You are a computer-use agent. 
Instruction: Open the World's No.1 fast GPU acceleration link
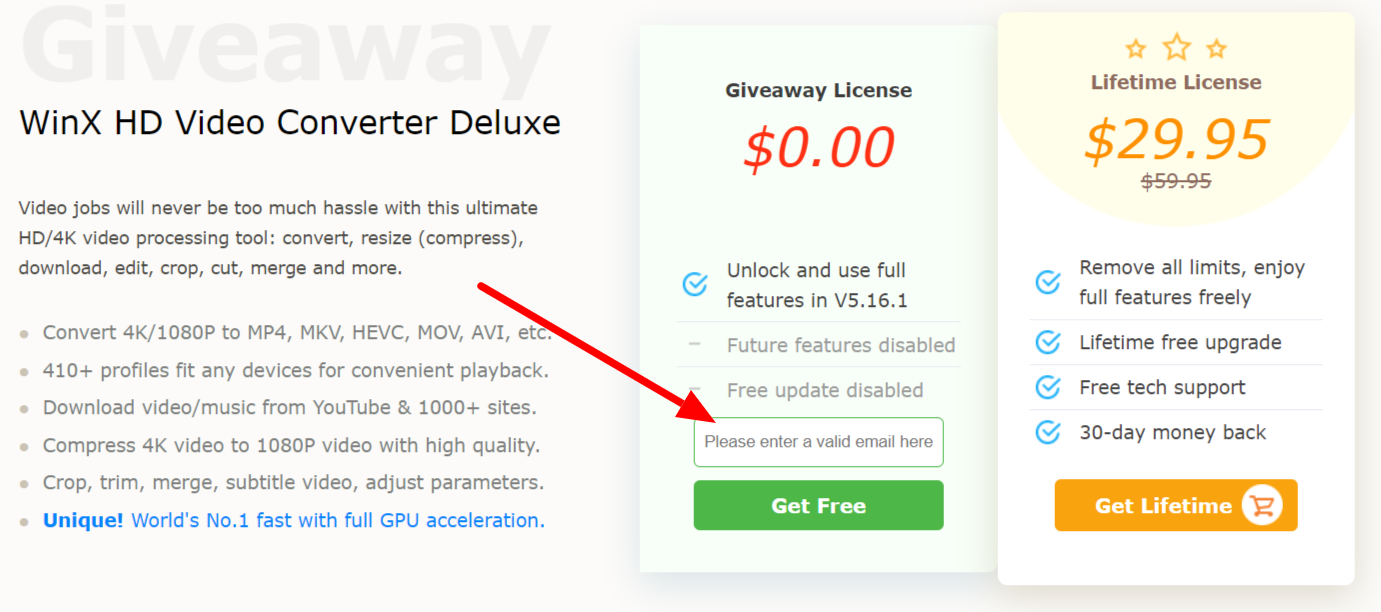tap(338, 520)
